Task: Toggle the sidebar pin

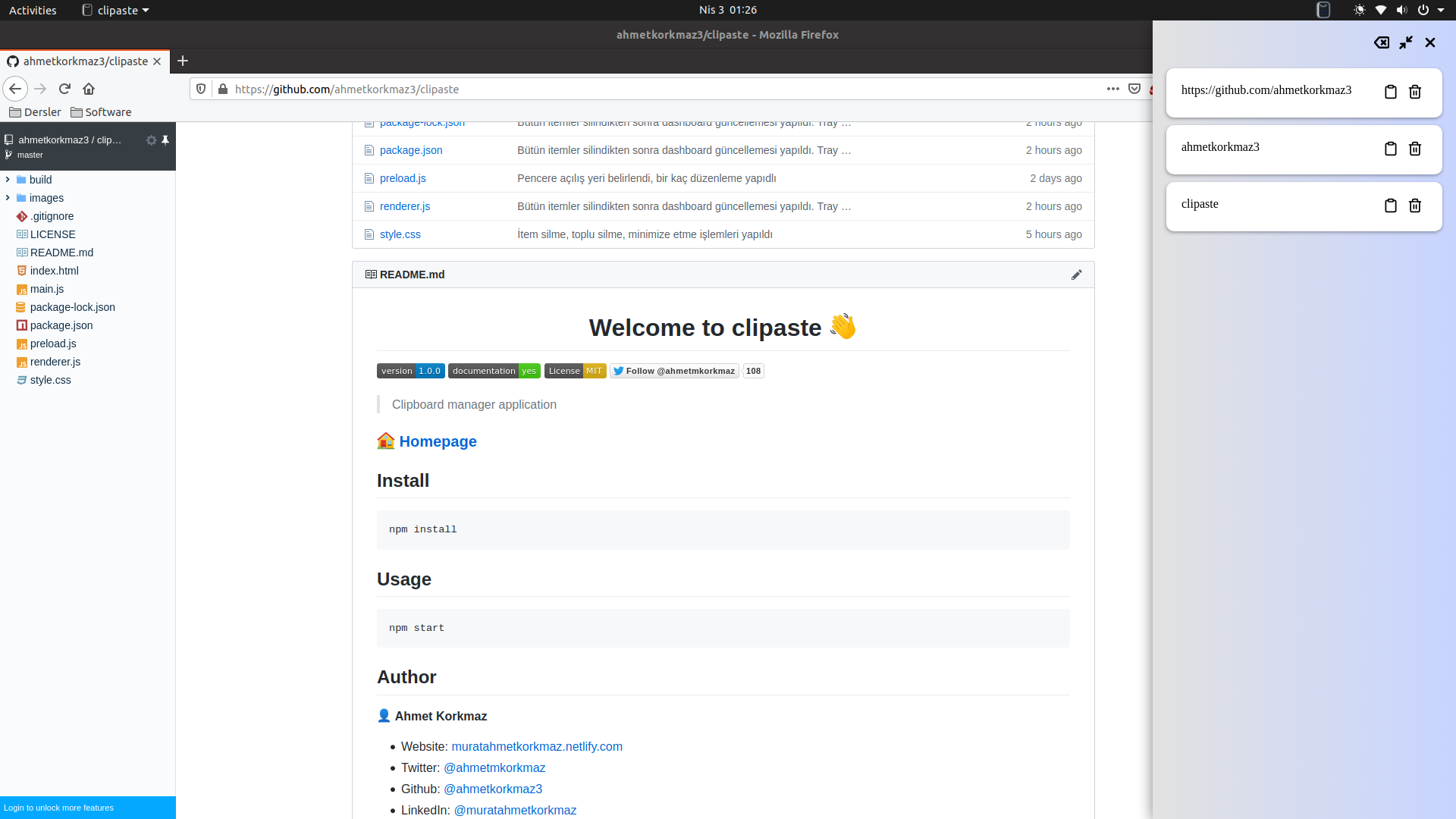Action: point(165,140)
